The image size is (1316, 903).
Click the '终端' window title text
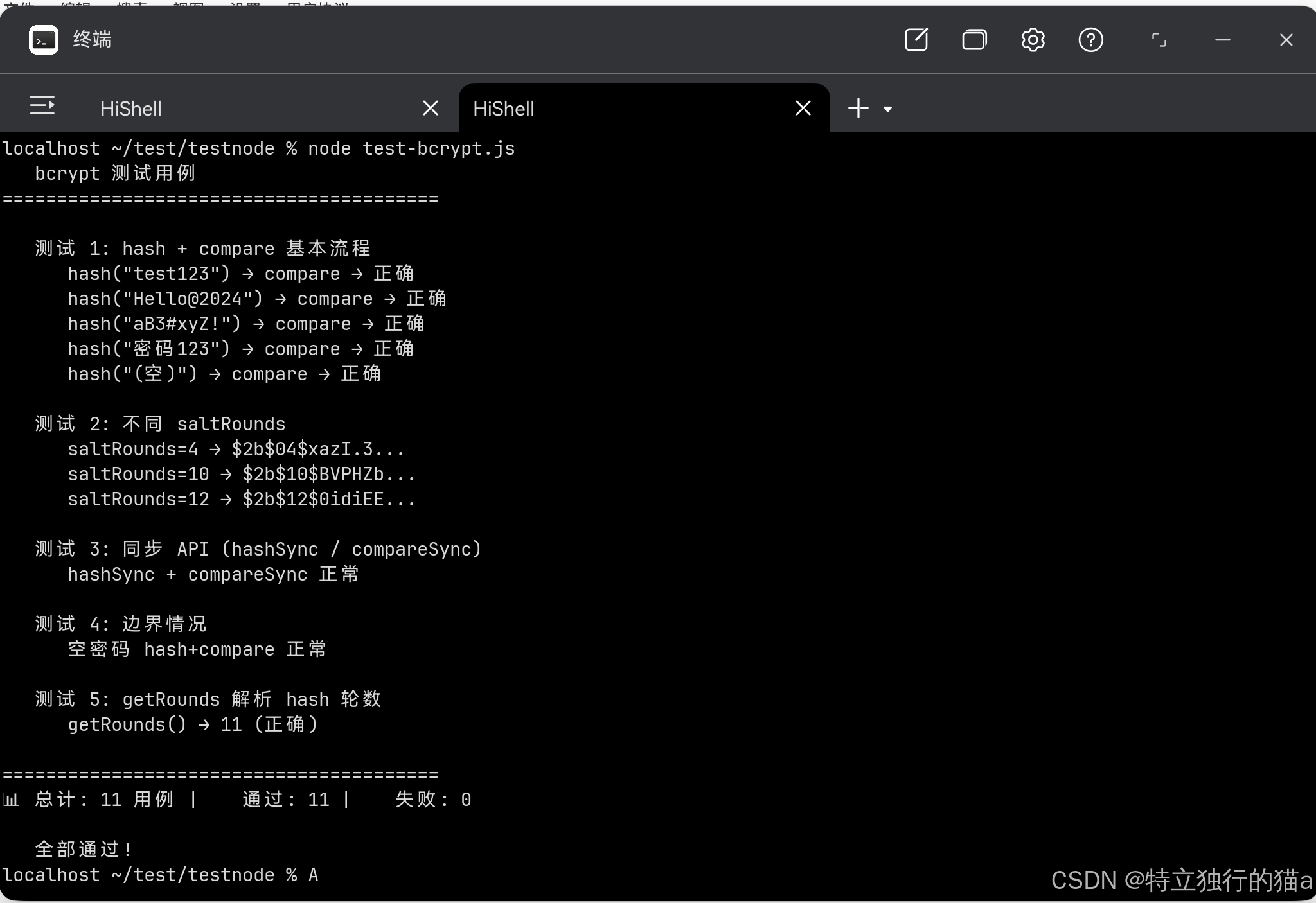coord(92,40)
